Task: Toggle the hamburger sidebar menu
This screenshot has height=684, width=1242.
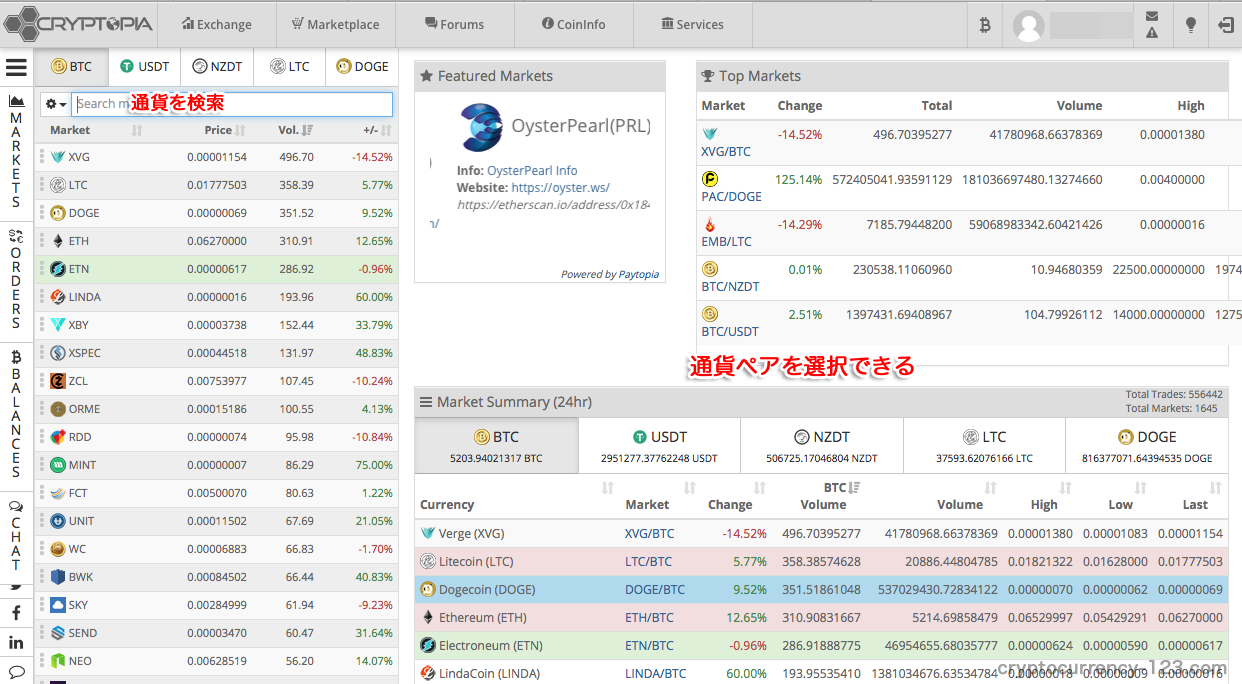Action: click(16, 67)
